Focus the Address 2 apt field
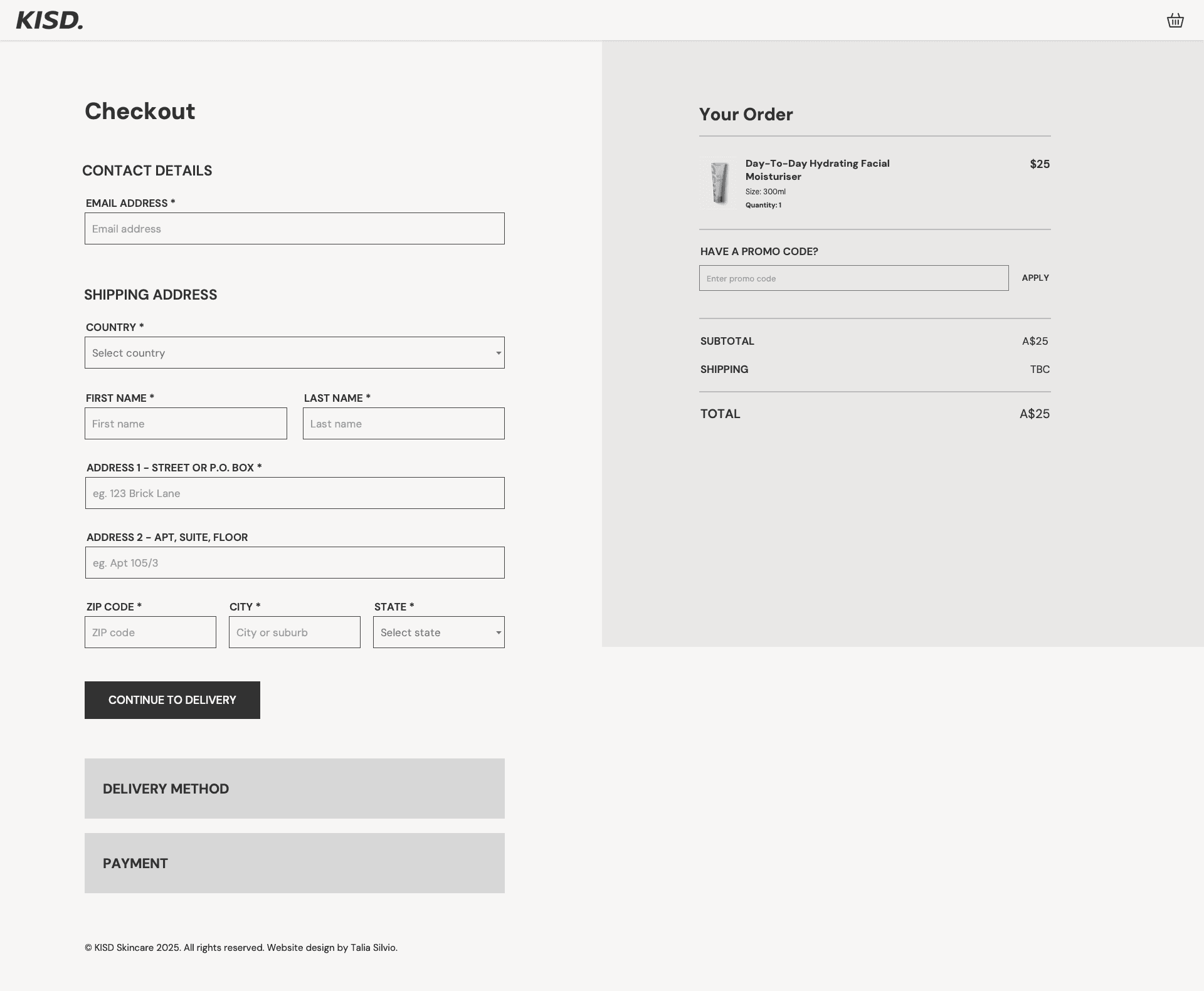The height and width of the screenshot is (991, 1204). coord(294,563)
